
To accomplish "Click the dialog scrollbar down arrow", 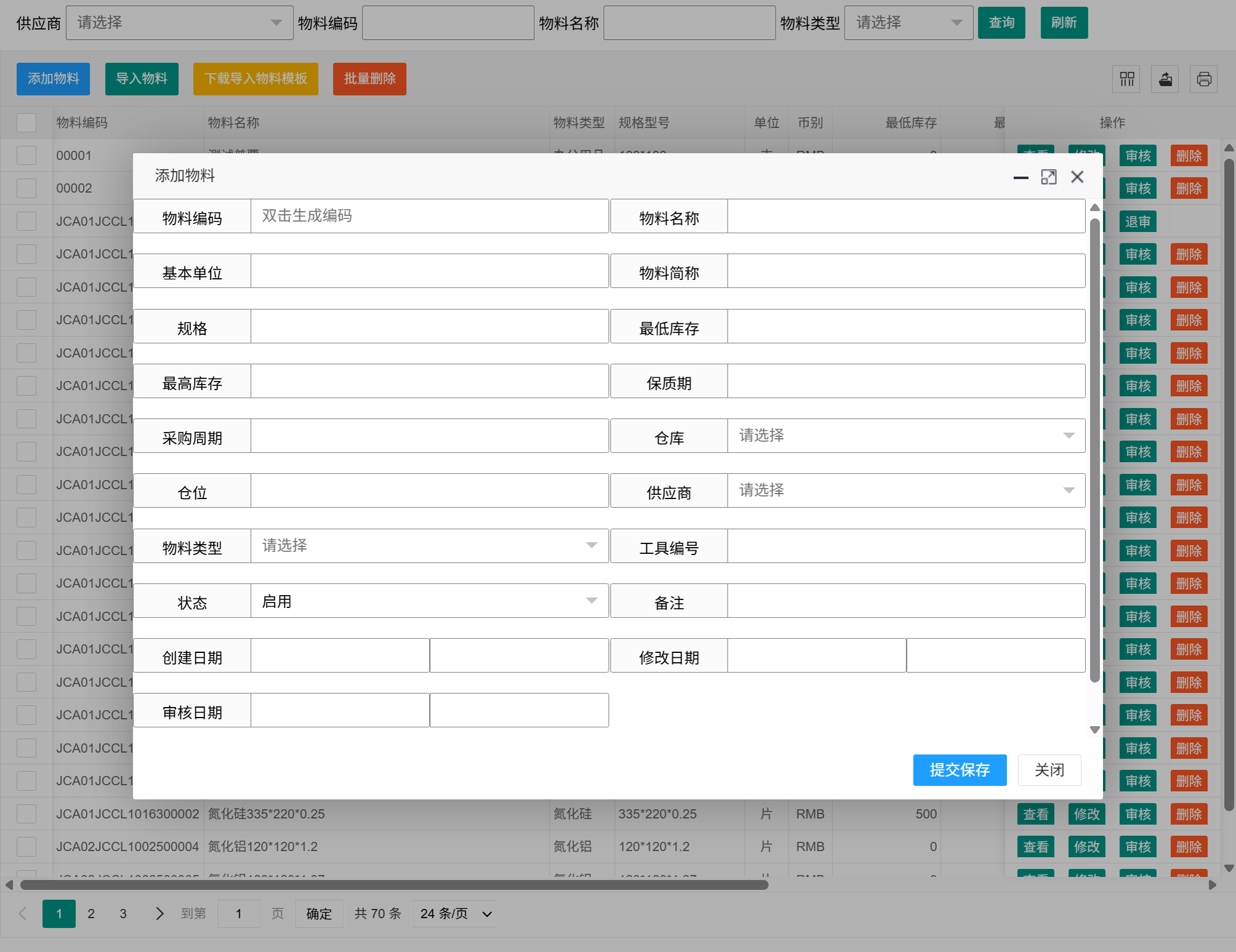I will pos(1095,730).
